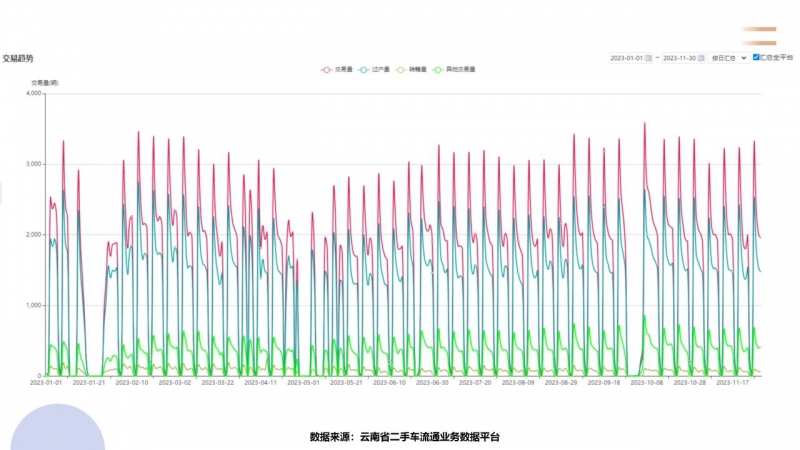Click x-axis label 2023-01-01
Image resolution: width=800 pixels, height=450 pixels.
coord(46,383)
